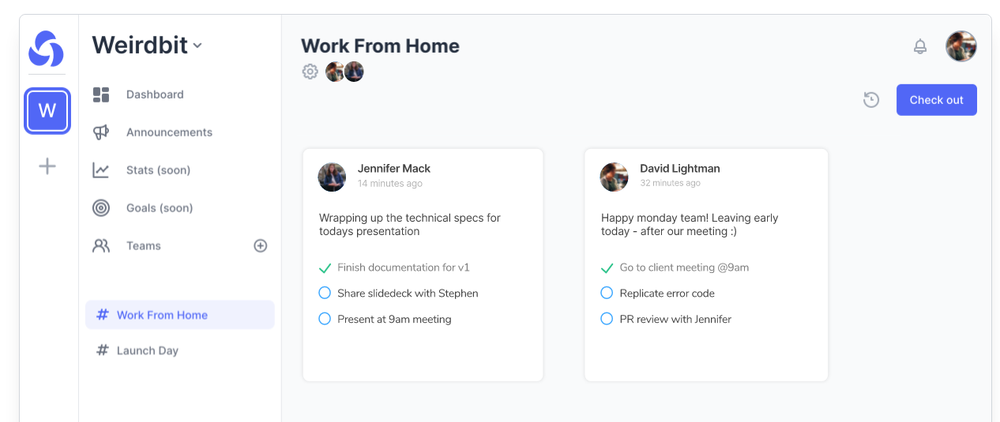Click Jennifer Mack's avatar on card
The width and height of the screenshot is (1000, 422).
tap(332, 177)
